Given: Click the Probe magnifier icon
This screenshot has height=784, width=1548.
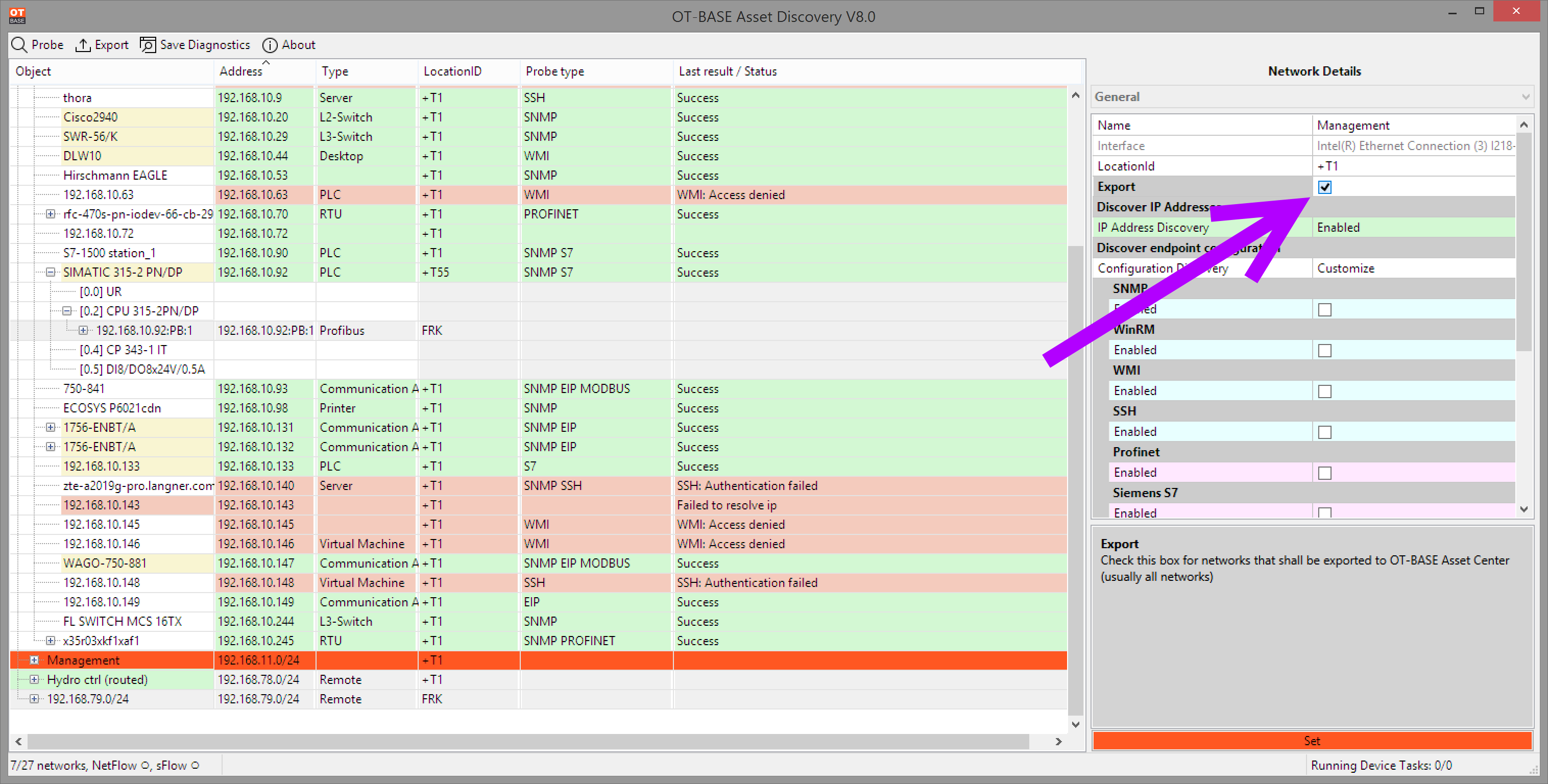Looking at the screenshot, I should click(x=19, y=45).
